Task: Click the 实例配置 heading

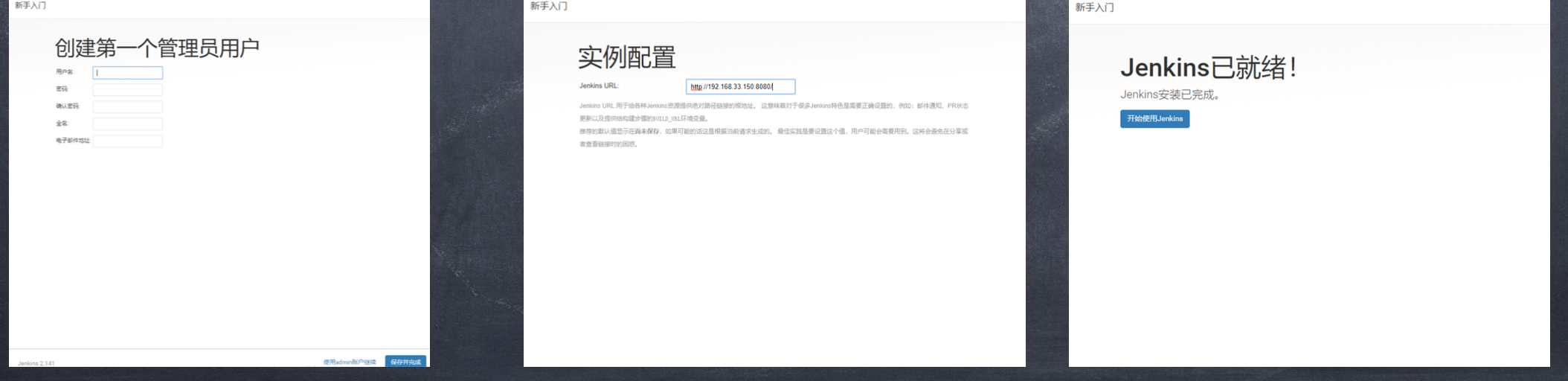Action: click(627, 57)
